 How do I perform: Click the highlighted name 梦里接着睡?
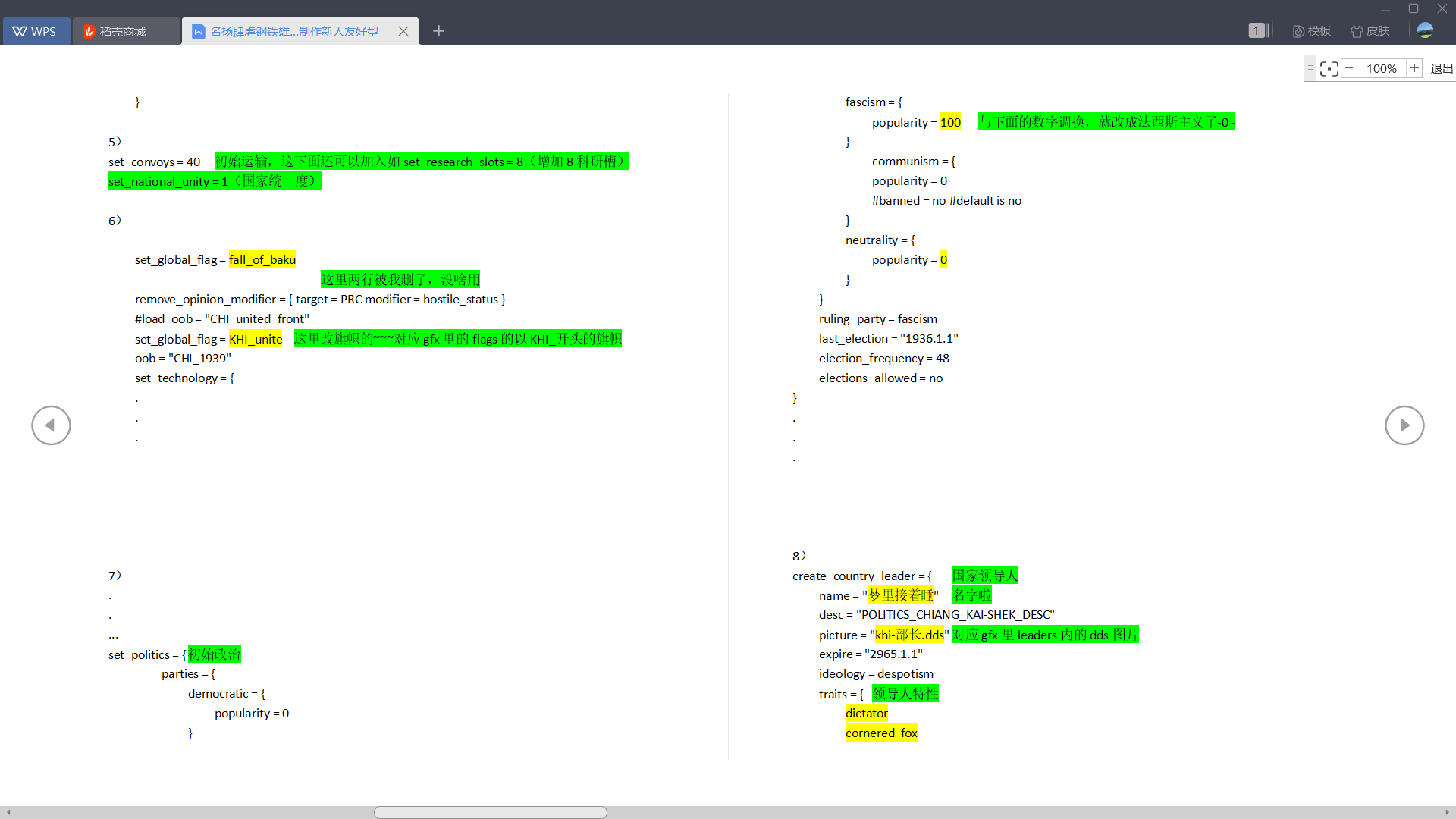tap(901, 595)
